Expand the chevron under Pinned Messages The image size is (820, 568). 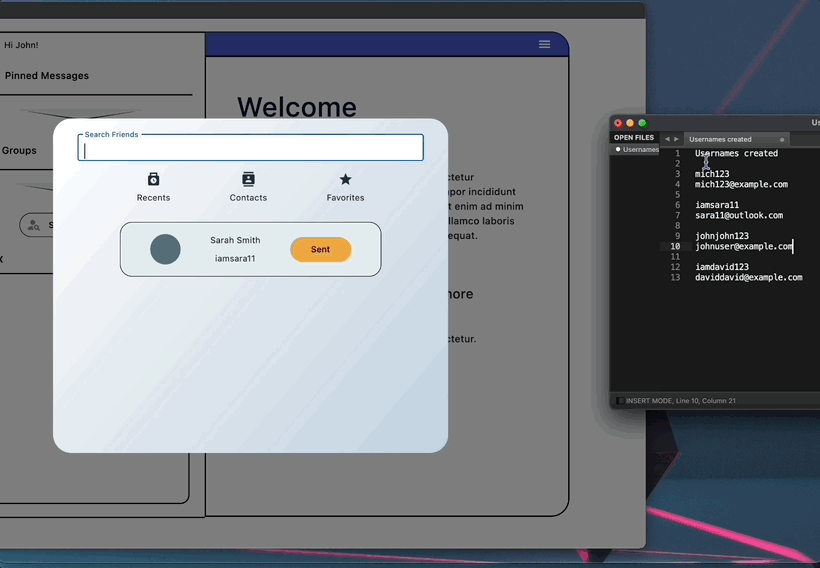tap(81, 113)
